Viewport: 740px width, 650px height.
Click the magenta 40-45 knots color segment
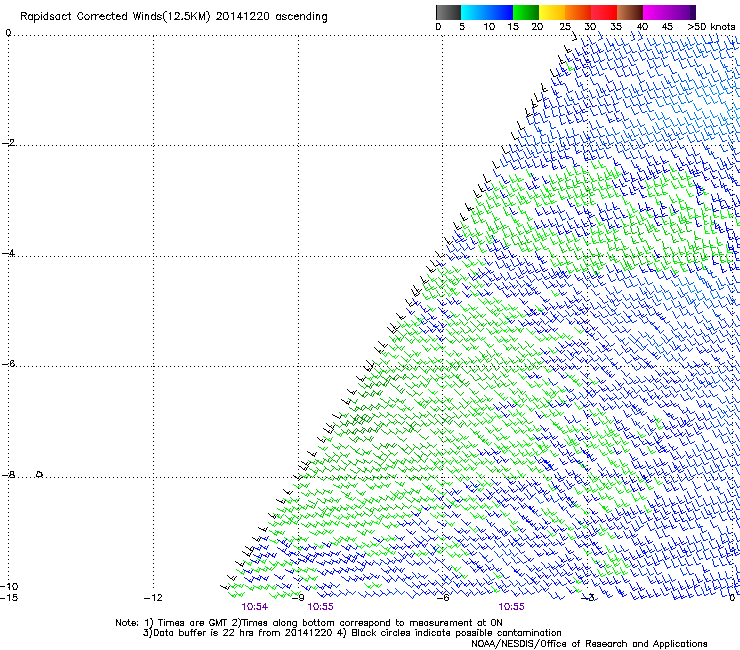pos(656,12)
